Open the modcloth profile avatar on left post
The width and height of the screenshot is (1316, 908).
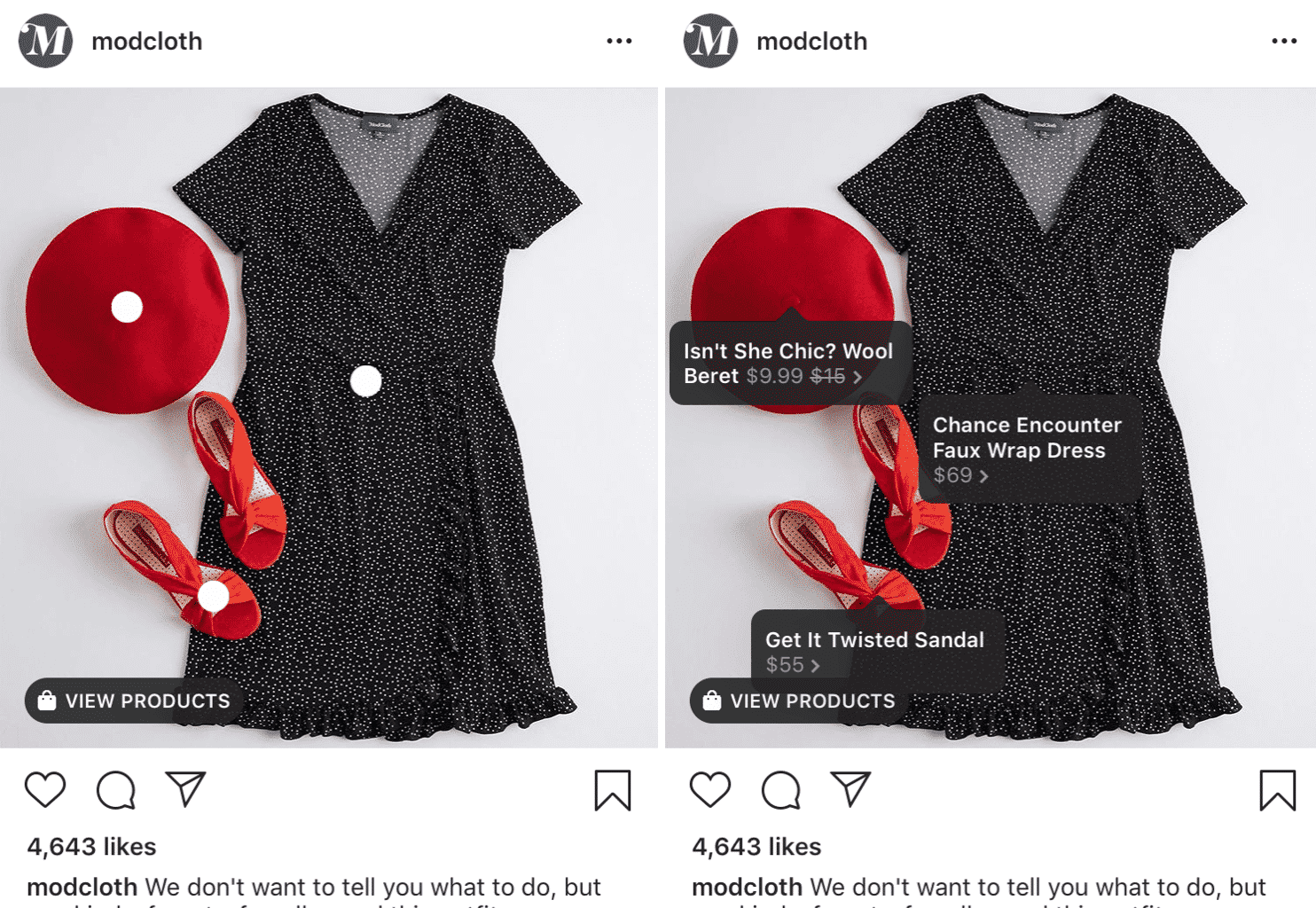tap(45, 41)
